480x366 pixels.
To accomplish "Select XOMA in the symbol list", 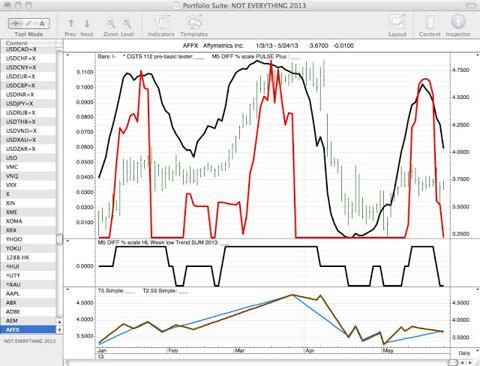I will [x=28, y=221].
